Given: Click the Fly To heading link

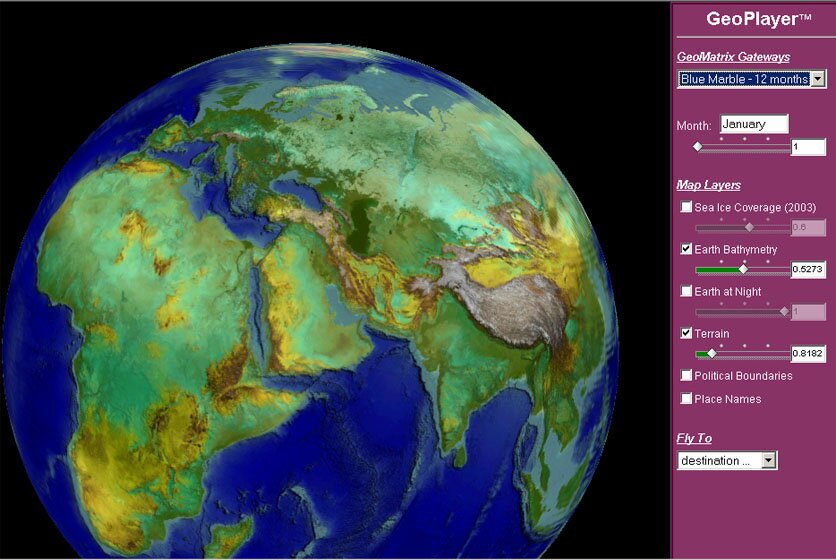Looking at the screenshot, I should pyautogui.click(x=694, y=438).
